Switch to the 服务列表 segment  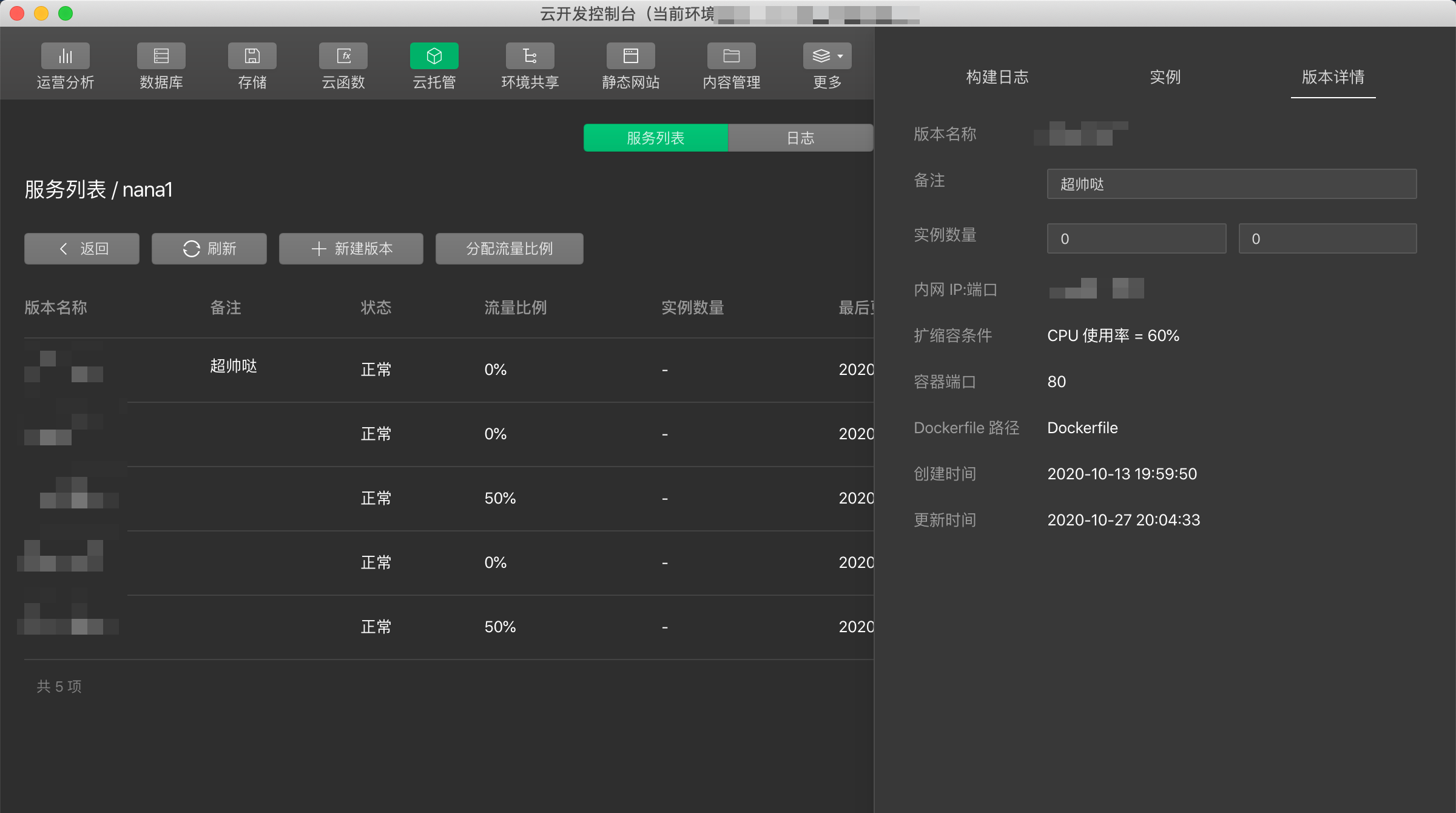point(655,138)
